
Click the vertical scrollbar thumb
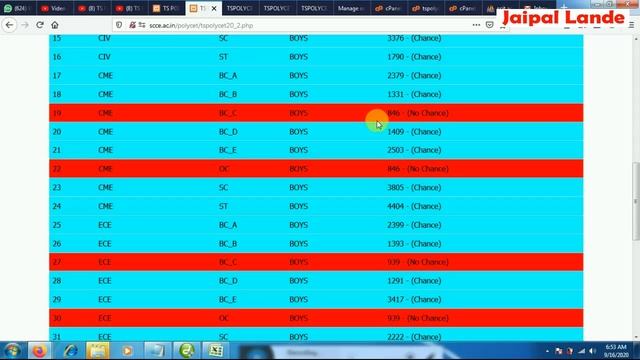tap(636, 201)
